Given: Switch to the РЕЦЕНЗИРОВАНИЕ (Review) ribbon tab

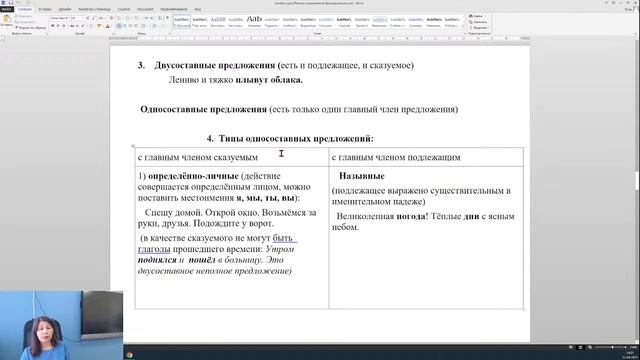Looking at the screenshot, I should 173,9.
